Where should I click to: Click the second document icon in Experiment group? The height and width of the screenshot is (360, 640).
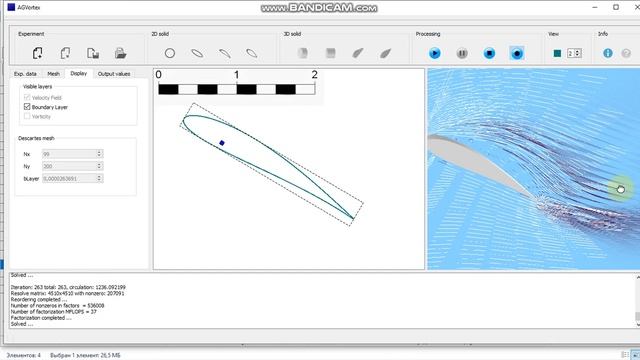pyautogui.click(x=65, y=53)
